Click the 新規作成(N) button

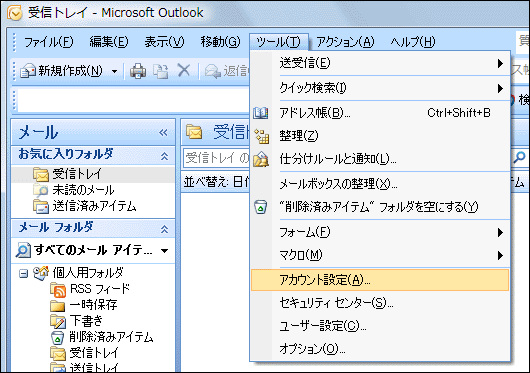(61, 71)
